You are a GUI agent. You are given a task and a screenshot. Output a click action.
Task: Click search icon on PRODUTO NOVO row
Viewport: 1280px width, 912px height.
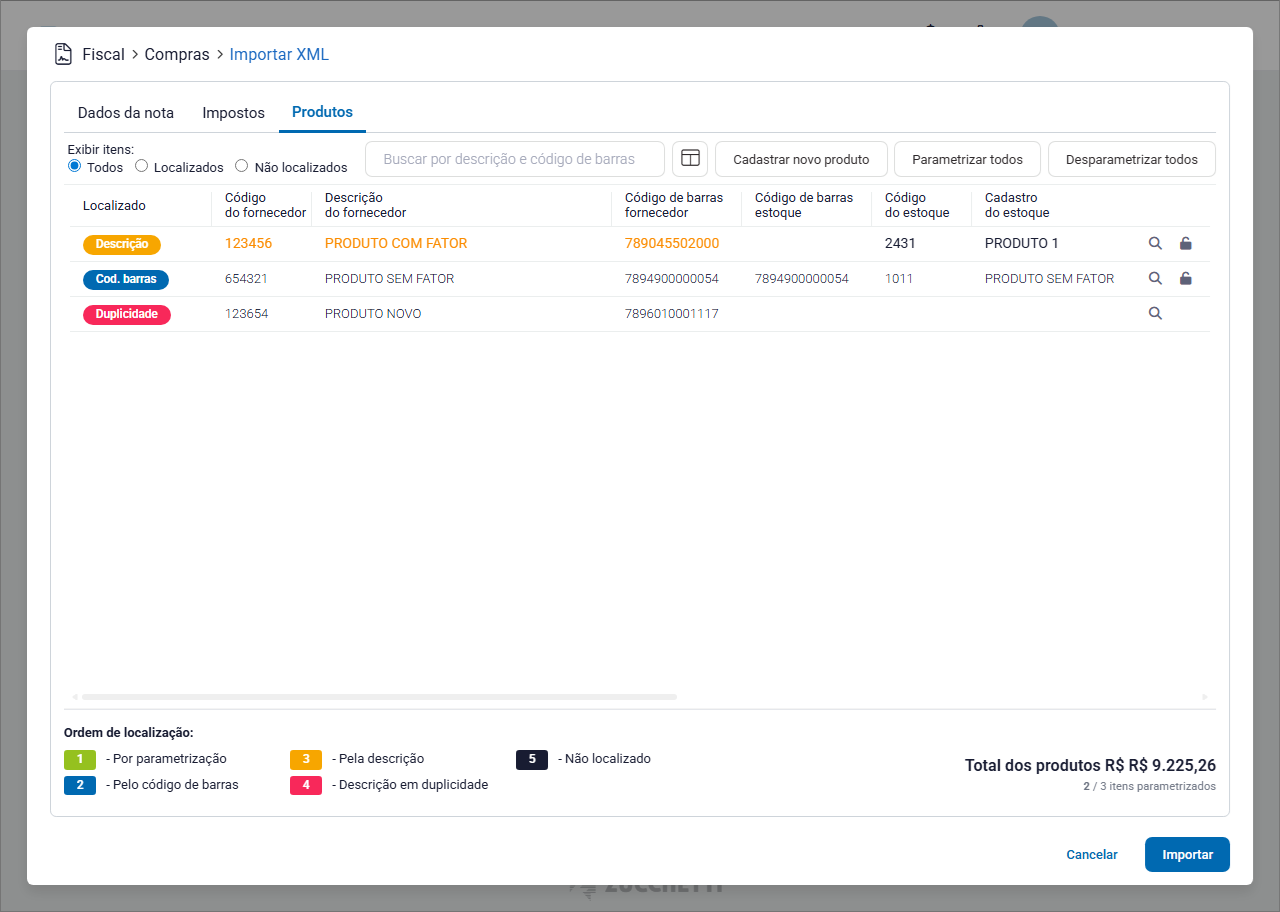click(1155, 314)
